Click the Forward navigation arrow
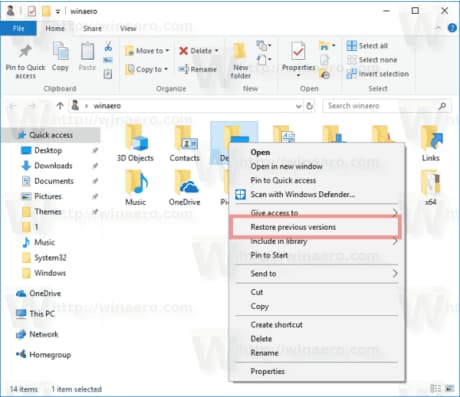 (32, 106)
